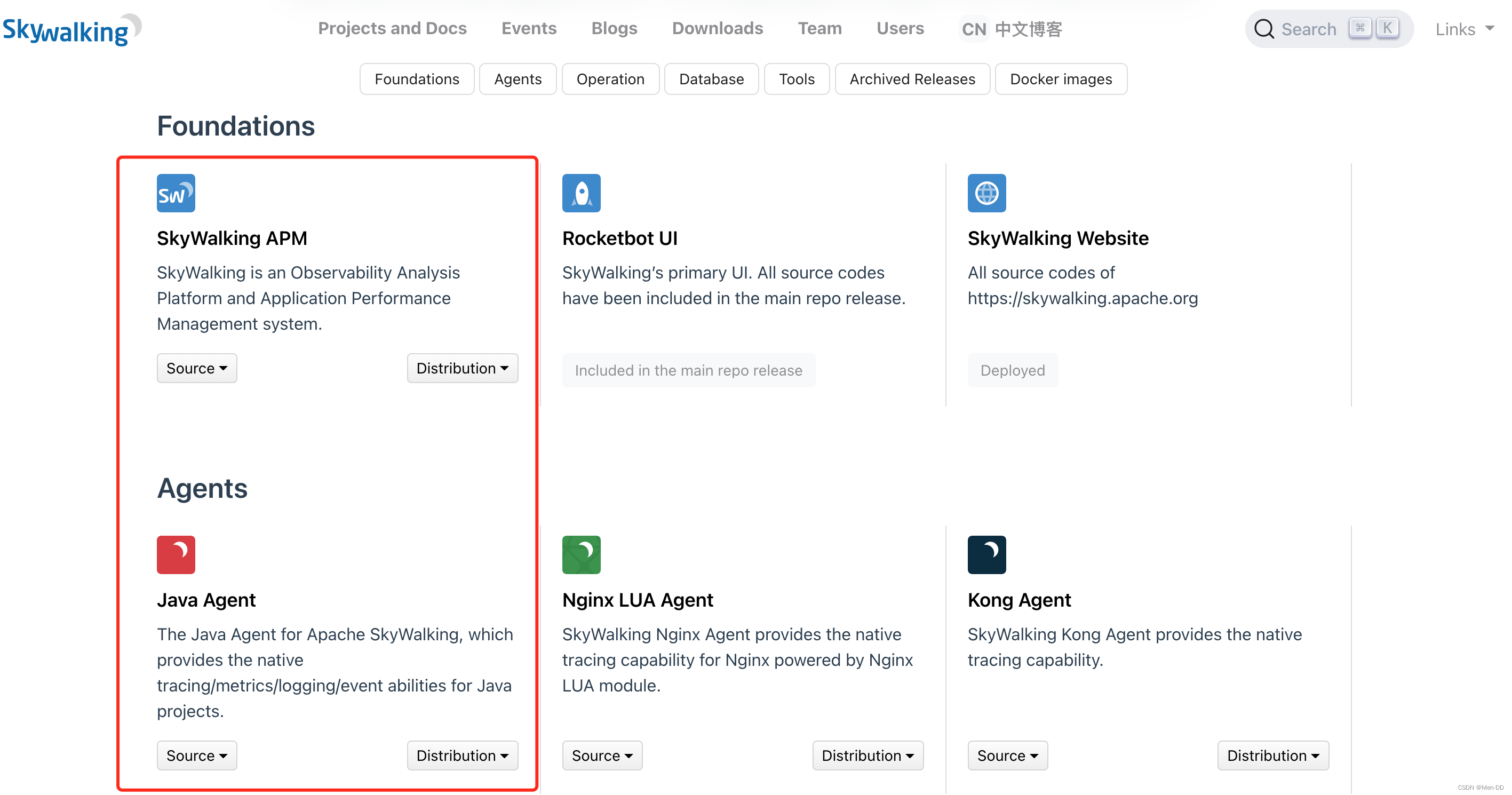Click the Rocketbot UI rocket icon
This screenshot has height=795, width=1512.
point(581,193)
